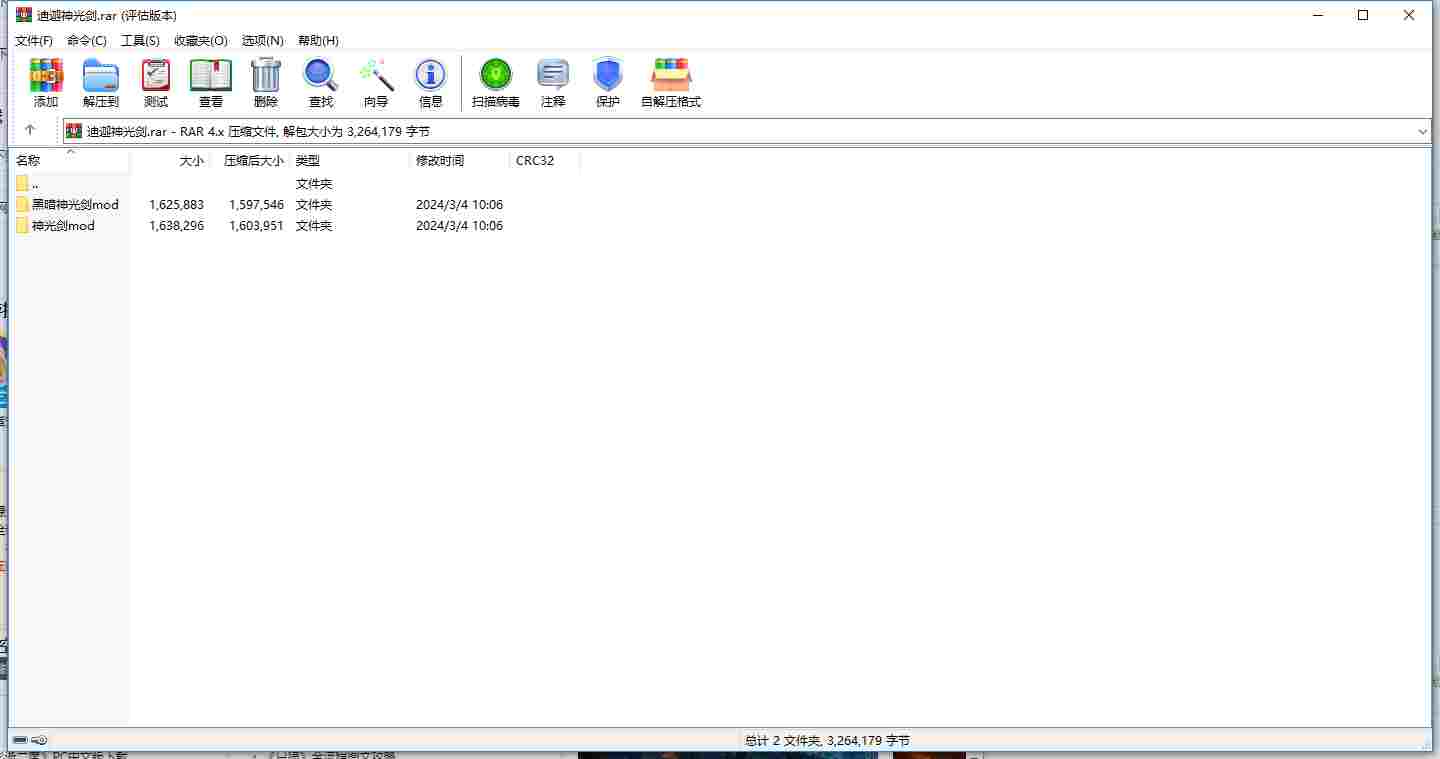Image resolution: width=1440 pixels, height=759 pixels.
Task: Click the archive path text field
Action: pyautogui.click(x=747, y=131)
